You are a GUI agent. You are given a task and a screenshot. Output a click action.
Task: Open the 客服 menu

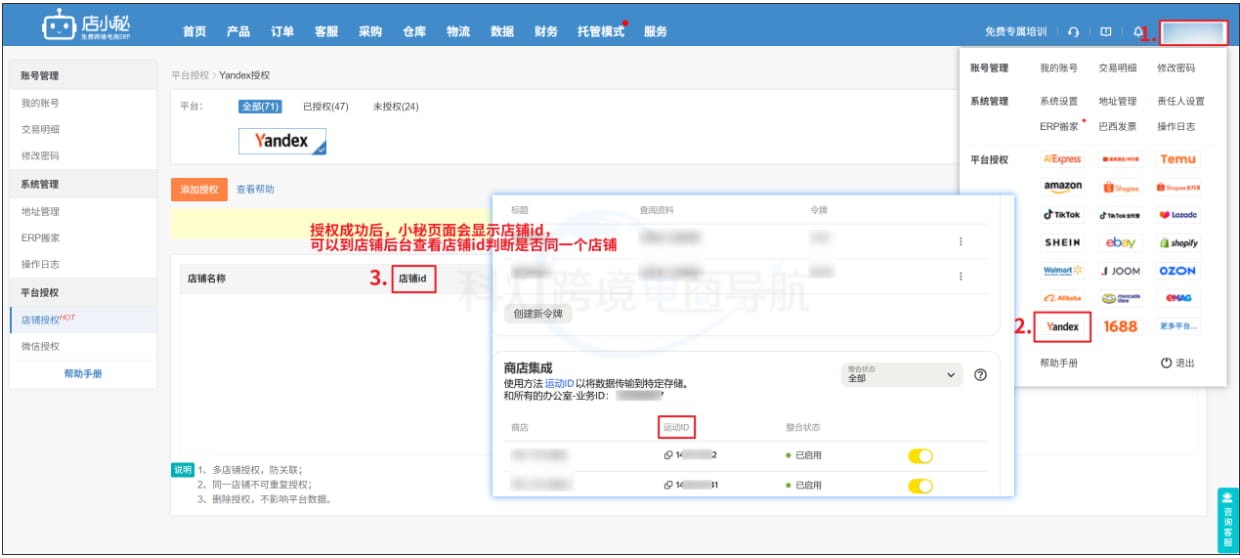click(x=326, y=31)
